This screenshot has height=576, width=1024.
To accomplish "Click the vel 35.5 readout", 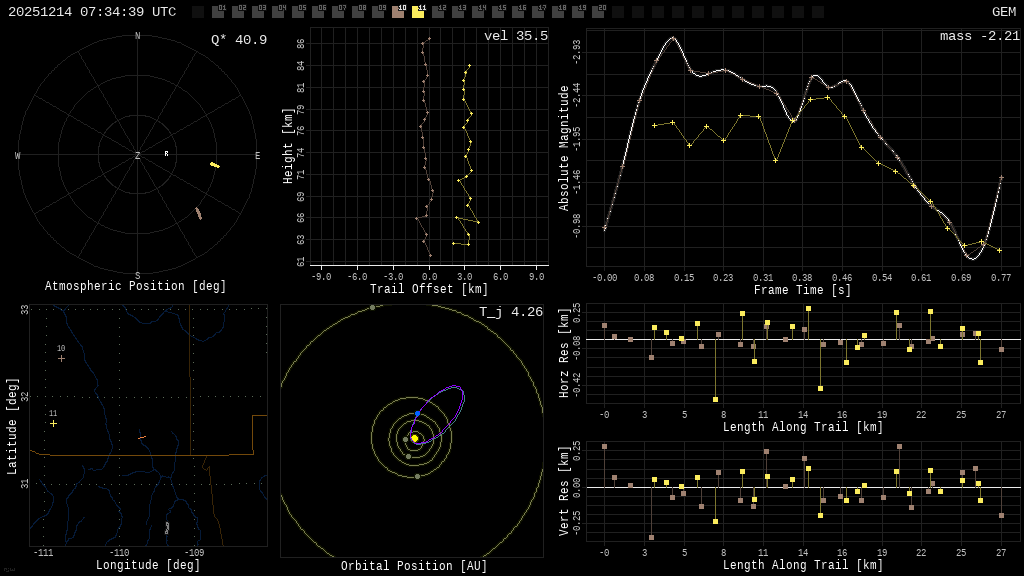I will pos(515,37).
